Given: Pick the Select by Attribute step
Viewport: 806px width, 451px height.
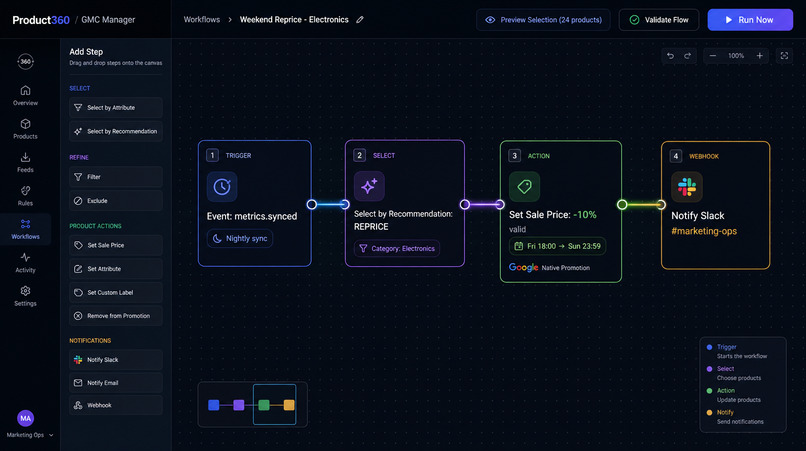Looking at the screenshot, I should point(116,107).
